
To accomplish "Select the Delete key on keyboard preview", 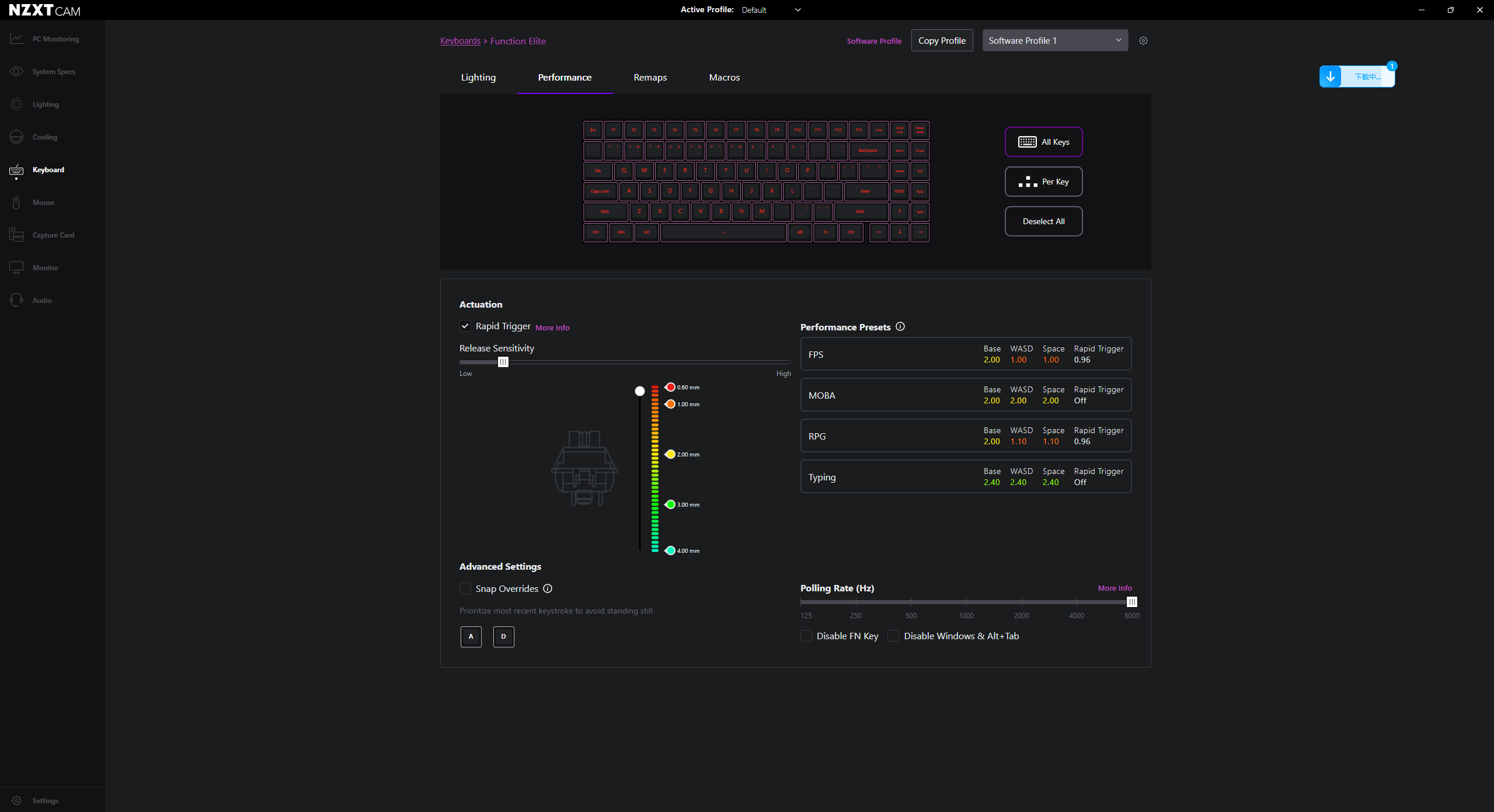I will point(900,171).
